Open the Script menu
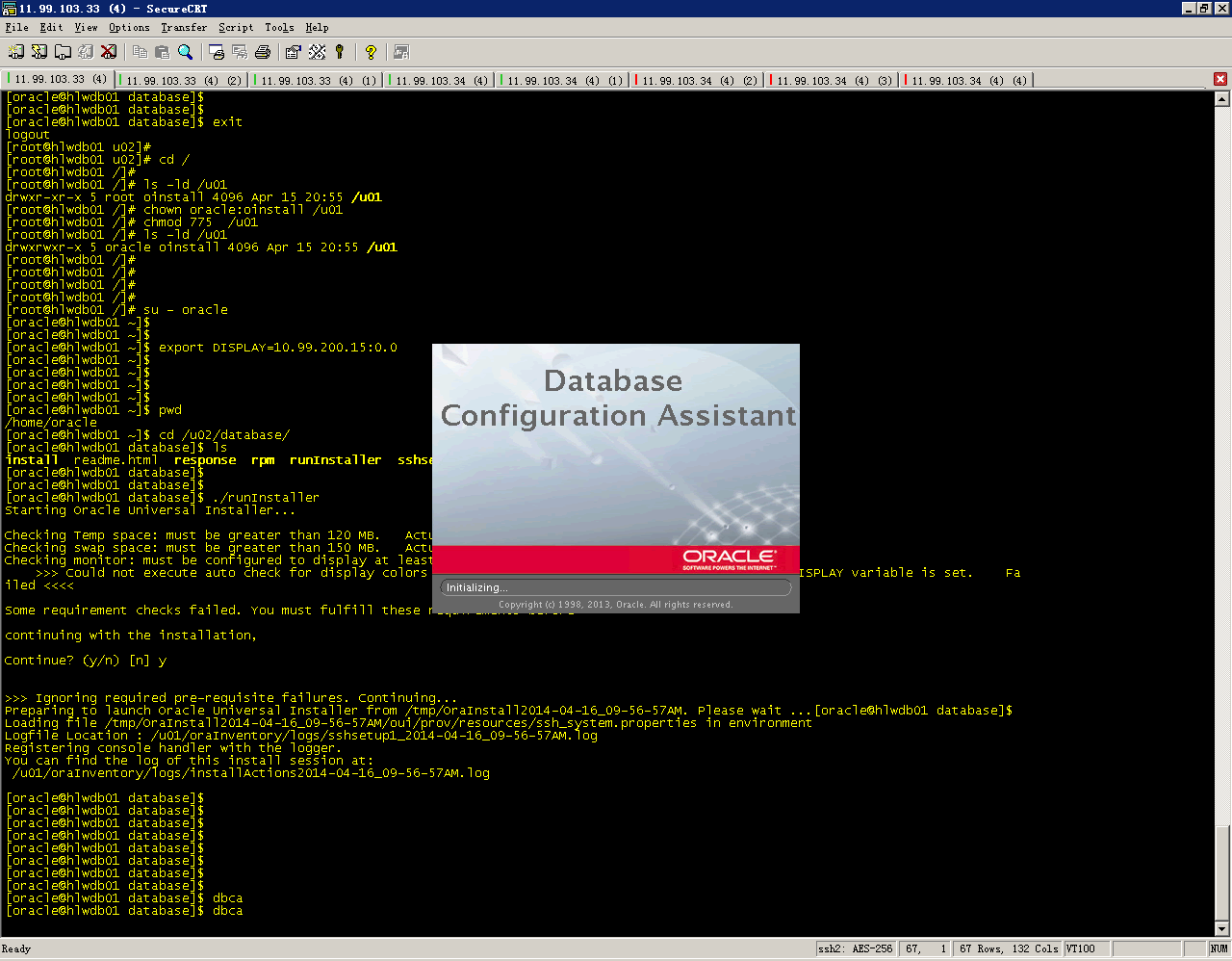 pyautogui.click(x=236, y=27)
